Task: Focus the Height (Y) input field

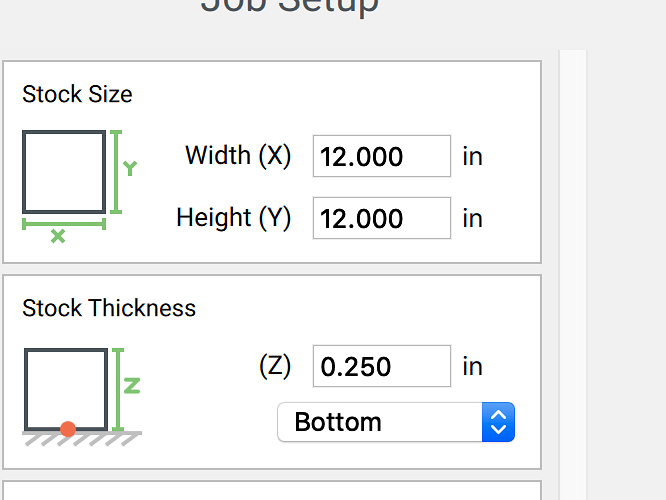Action: [381, 218]
